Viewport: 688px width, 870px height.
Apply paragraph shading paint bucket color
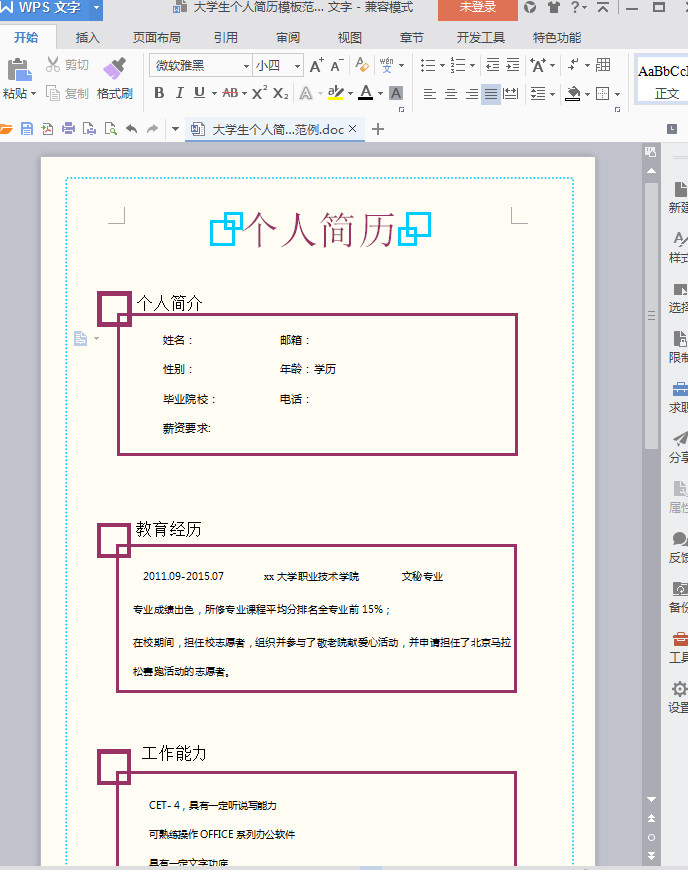point(573,93)
